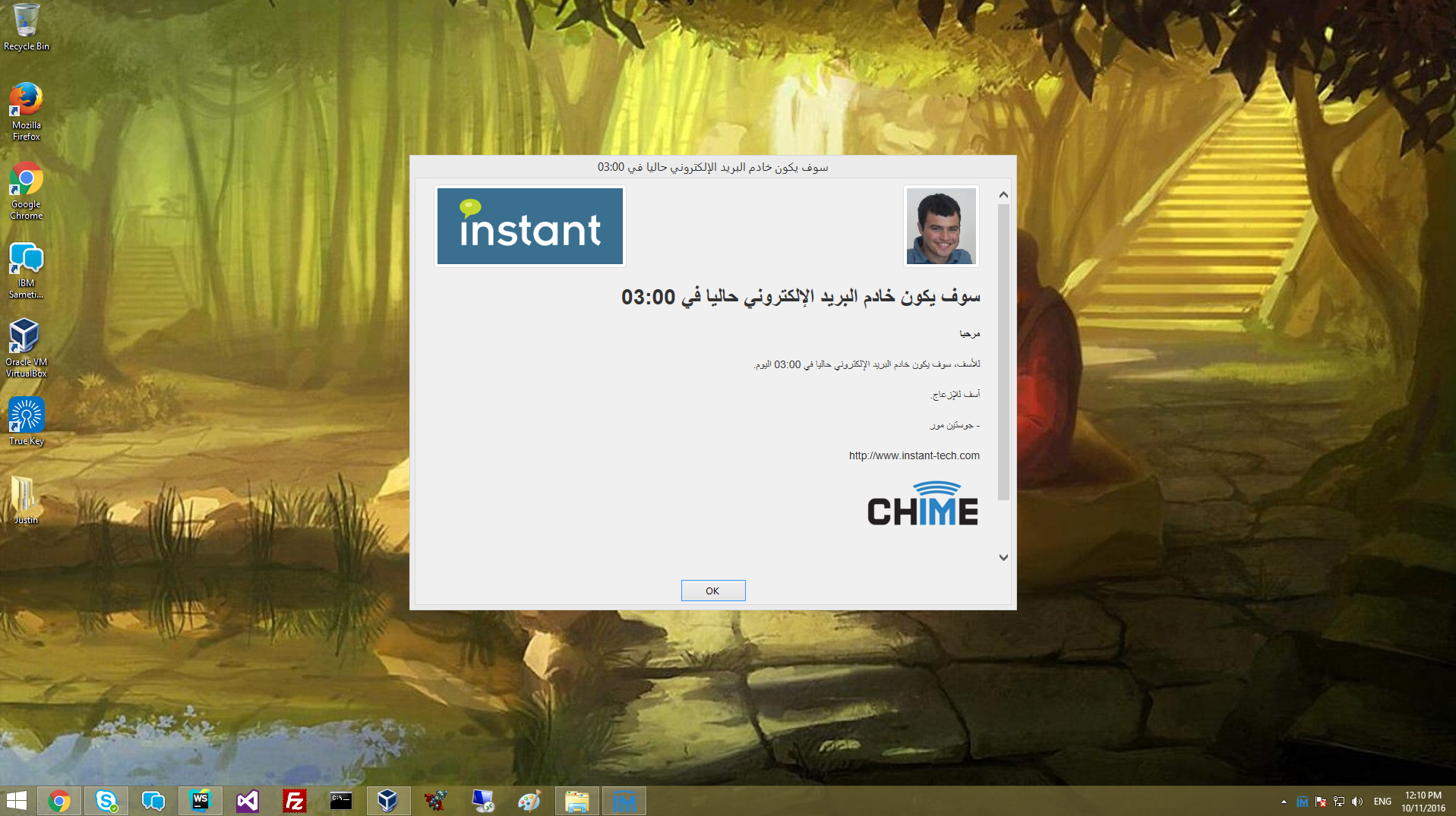Viewport: 1456px width, 816px height.
Task: Click the dialog's scroll up arrow
Action: [x=1003, y=195]
